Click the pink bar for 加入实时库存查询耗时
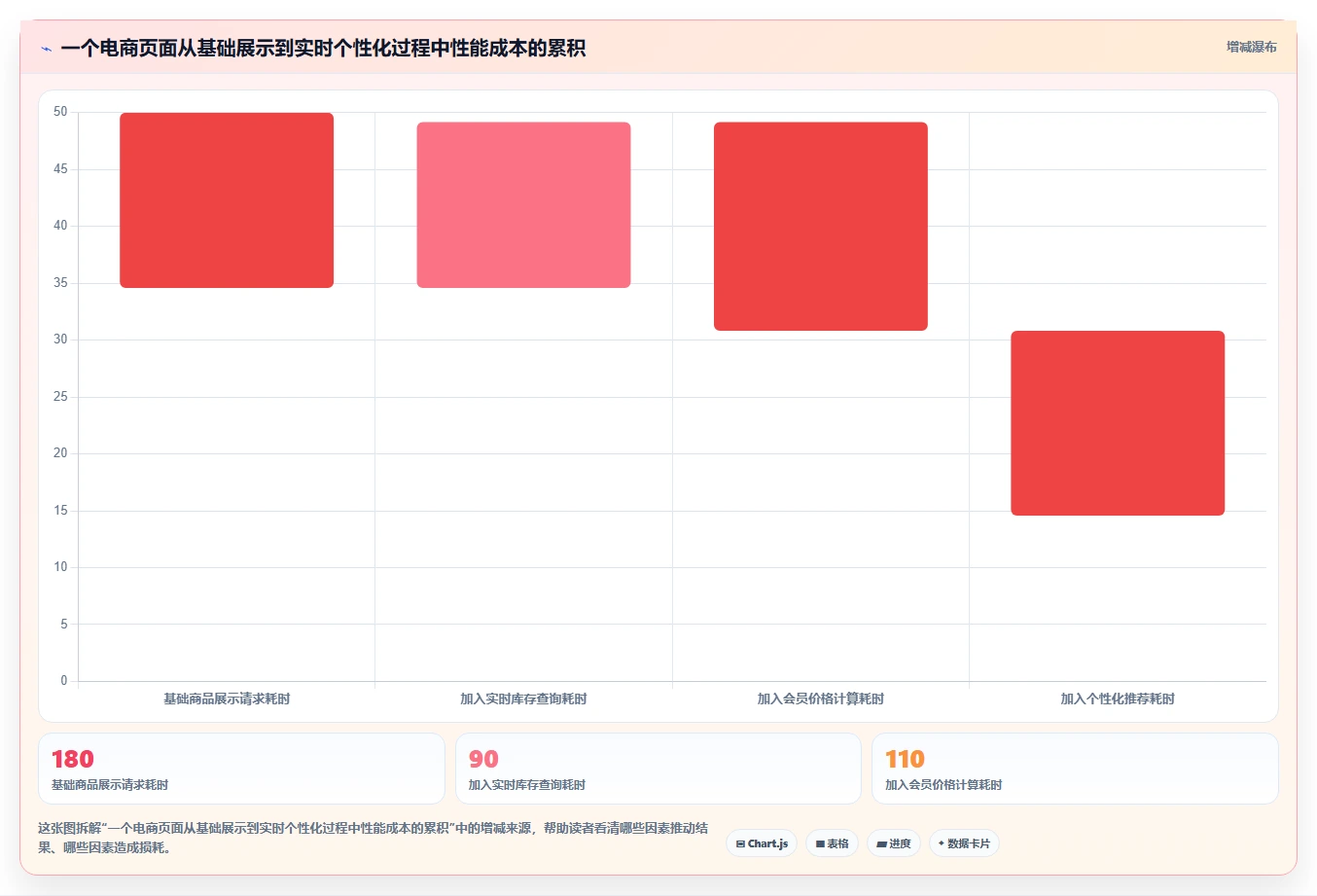1317x896 pixels. click(x=523, y=205)
